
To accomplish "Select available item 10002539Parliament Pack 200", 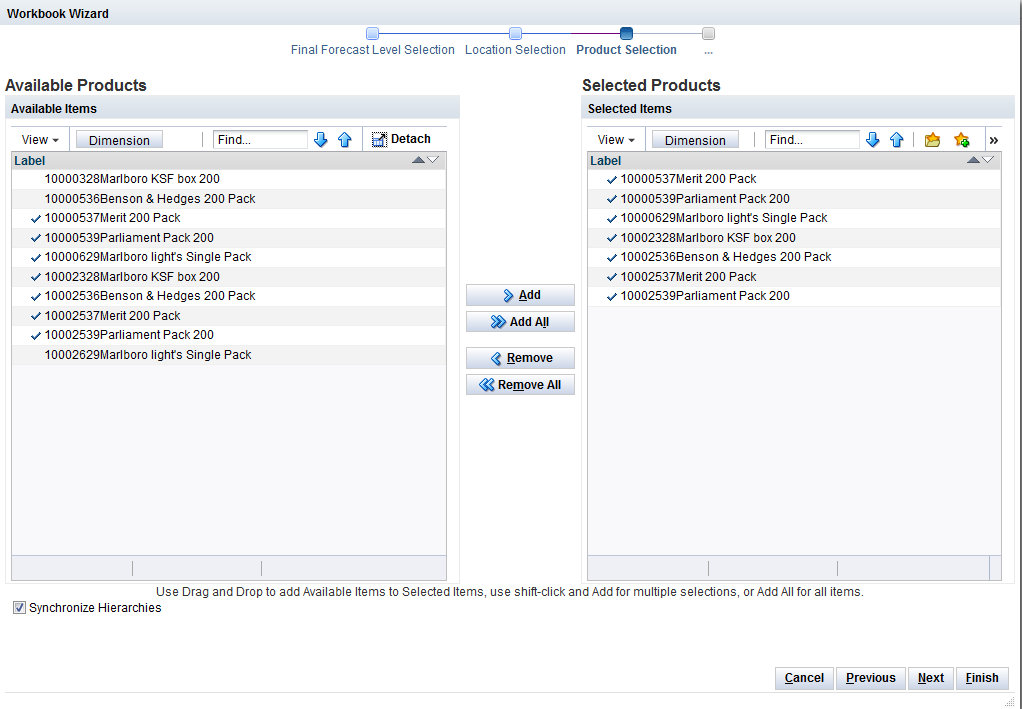I will [x=229, y=335].
